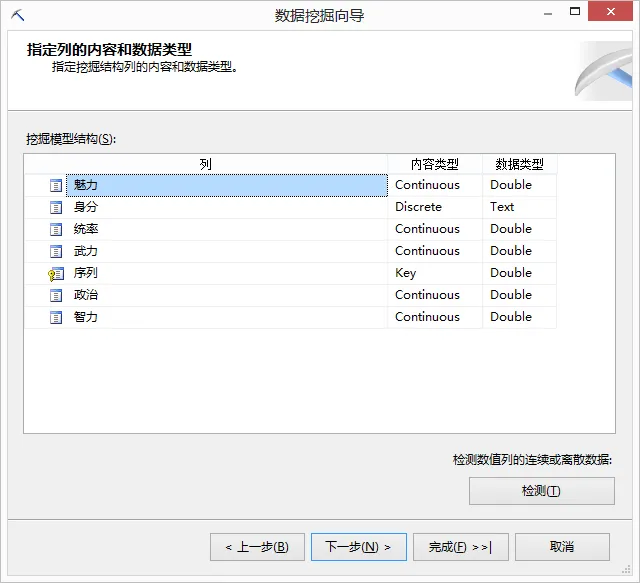Click the 列 column header
The width and height of the screenshot is (640, 583).
coord(206,164)
